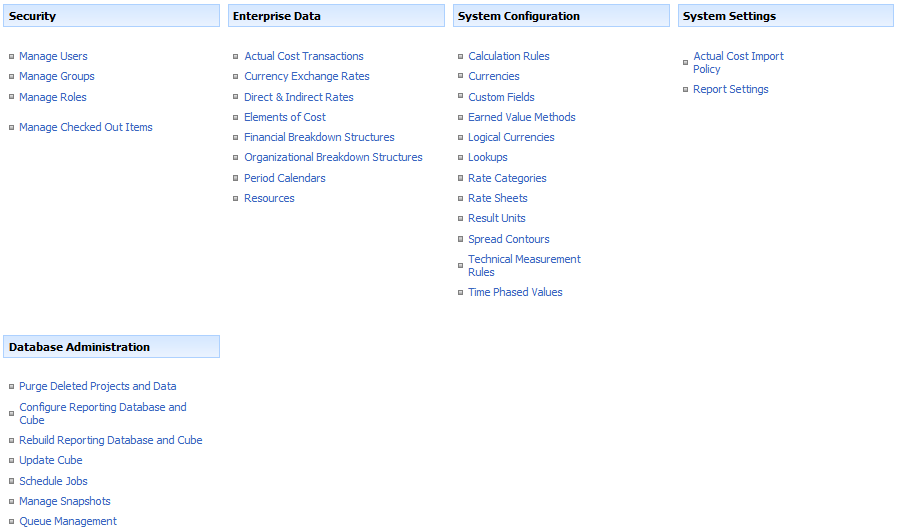This screenshot has width=897, height=531.
Task: Open Actual Cost Import Policy
Action: point(738,62)
